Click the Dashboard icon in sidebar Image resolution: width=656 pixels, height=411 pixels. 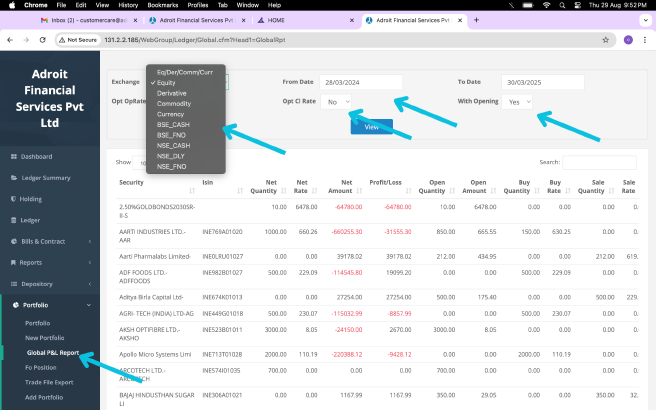13,156
